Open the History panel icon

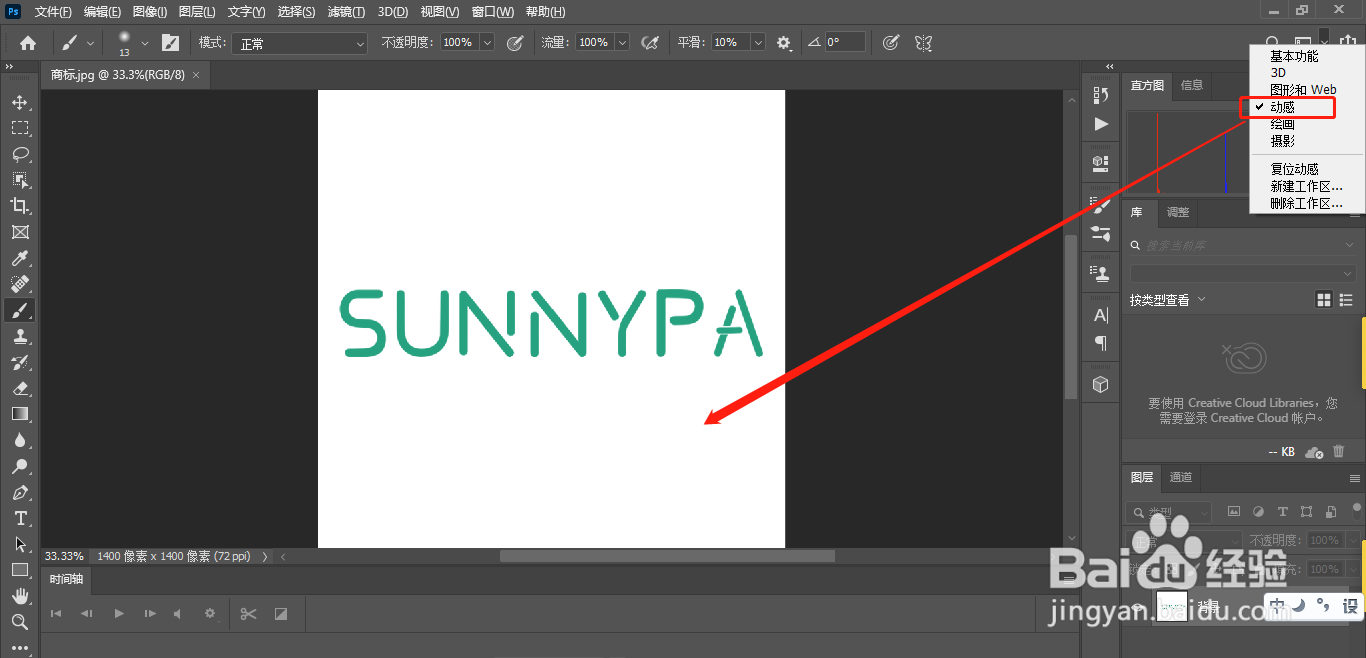coord(1101,95)
